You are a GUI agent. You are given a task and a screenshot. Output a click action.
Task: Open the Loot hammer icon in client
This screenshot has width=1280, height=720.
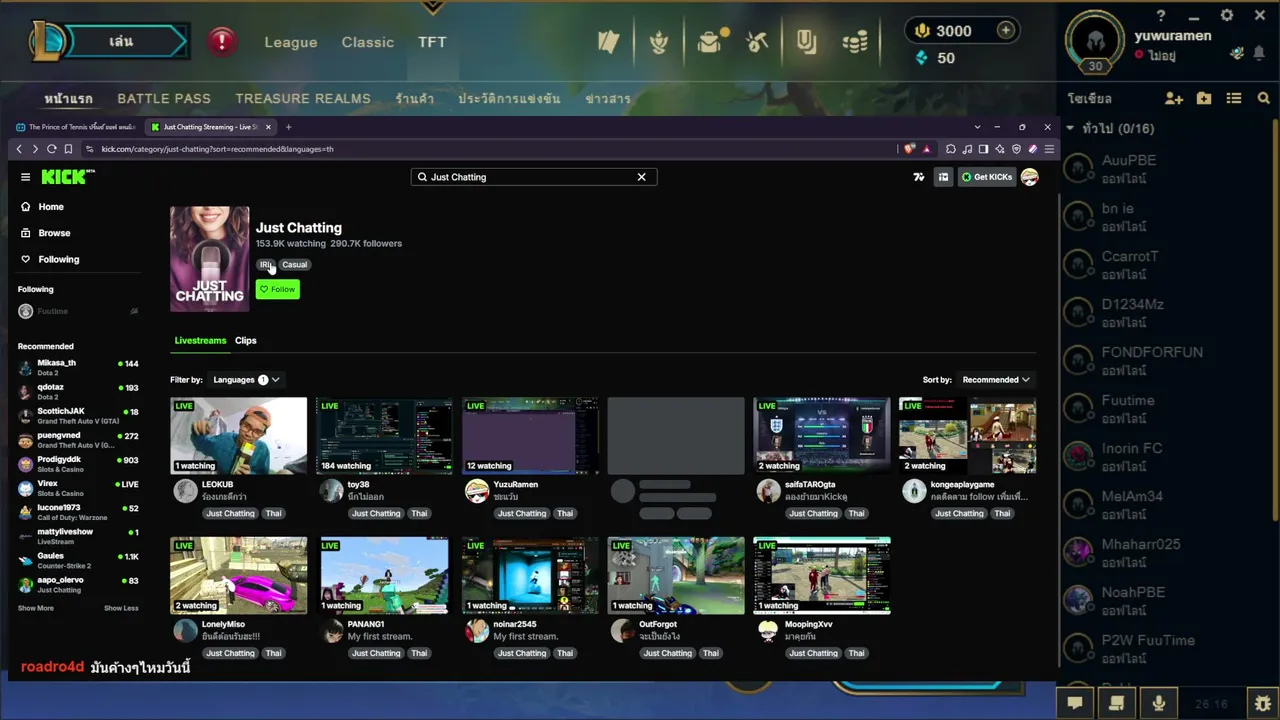(x=758, y=42)
